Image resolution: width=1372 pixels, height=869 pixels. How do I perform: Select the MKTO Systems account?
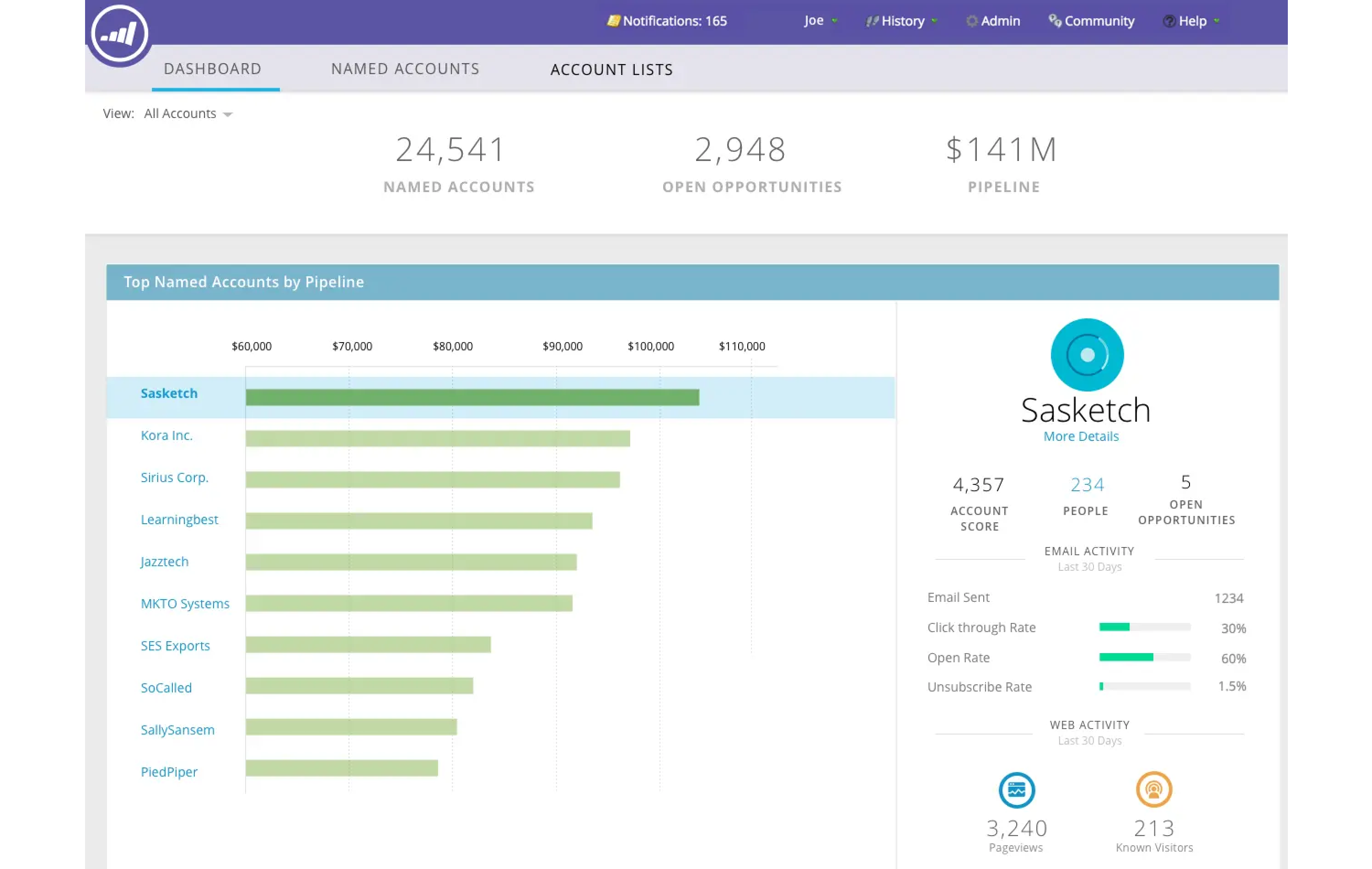185,603
